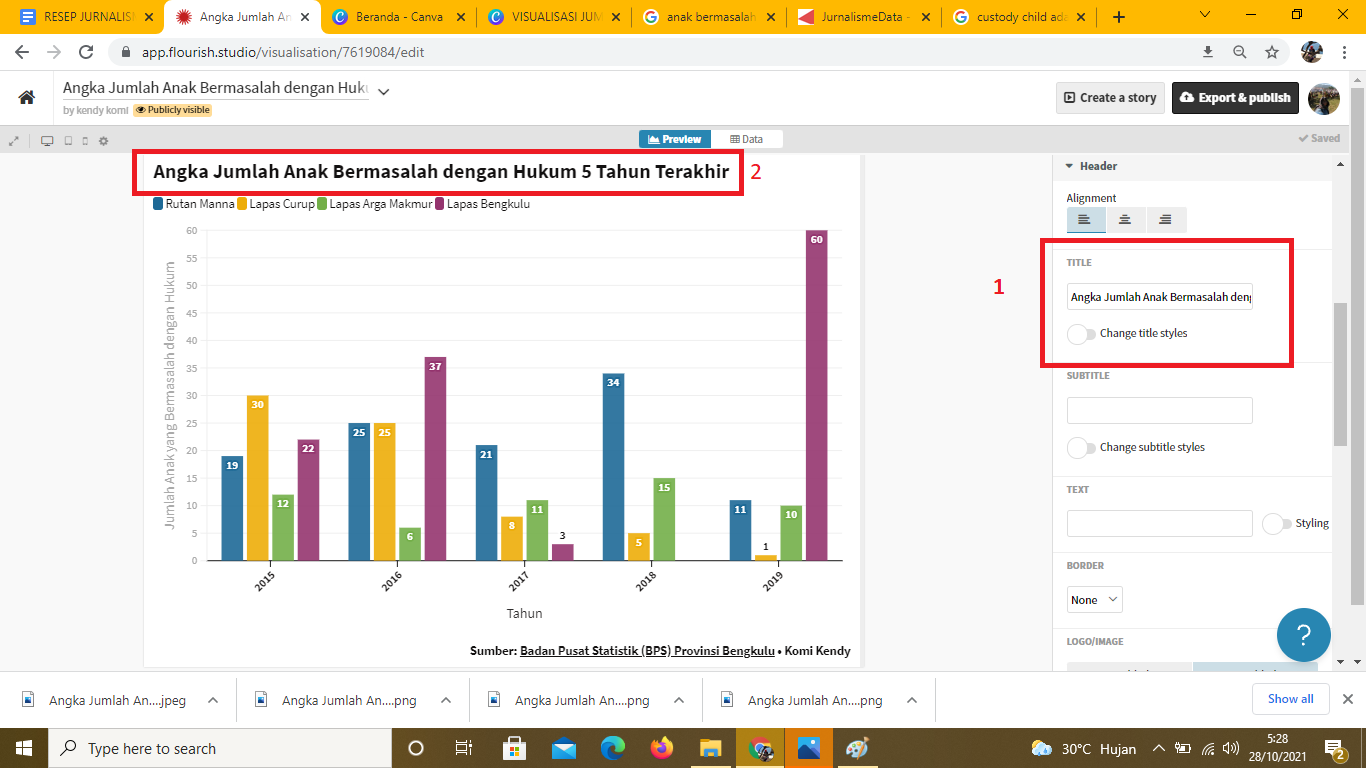Expand the chevron next to the visualisation name
The image size is (1366, 768).
tap(383, 91)
